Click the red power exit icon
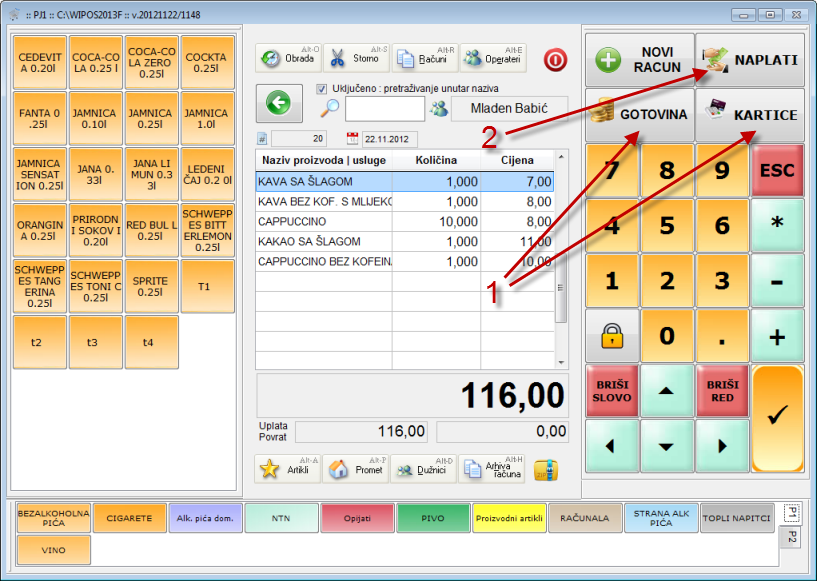 [x=555, y=59]
